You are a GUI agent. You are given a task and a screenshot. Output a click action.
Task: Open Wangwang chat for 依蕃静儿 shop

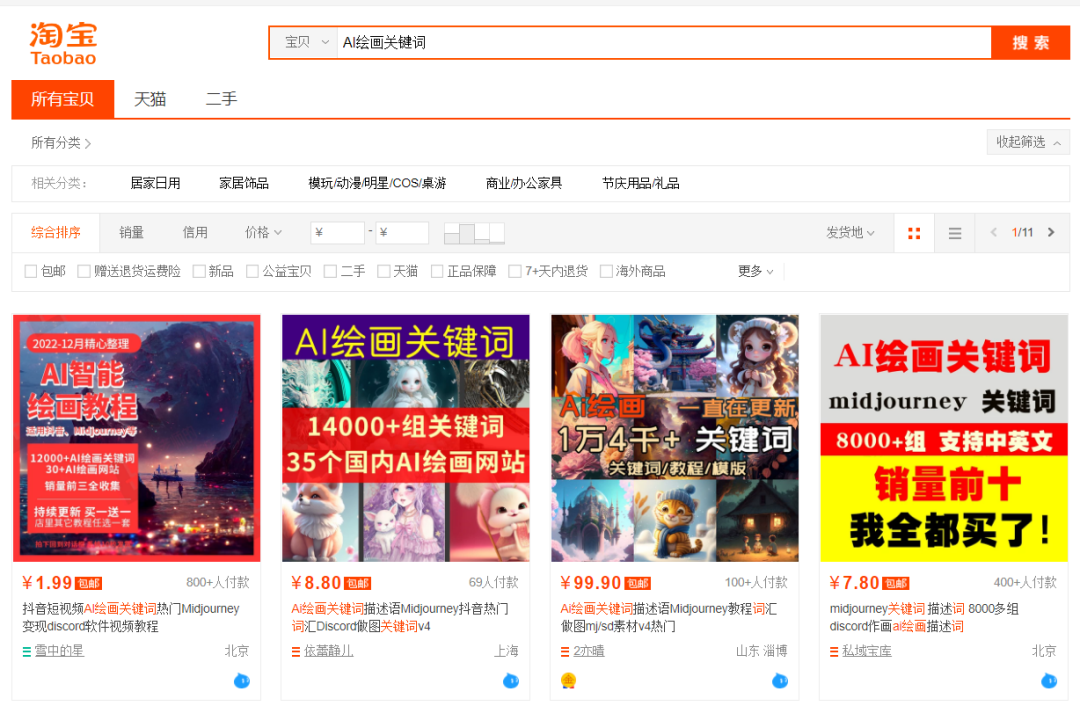click(x=510, y=681)
